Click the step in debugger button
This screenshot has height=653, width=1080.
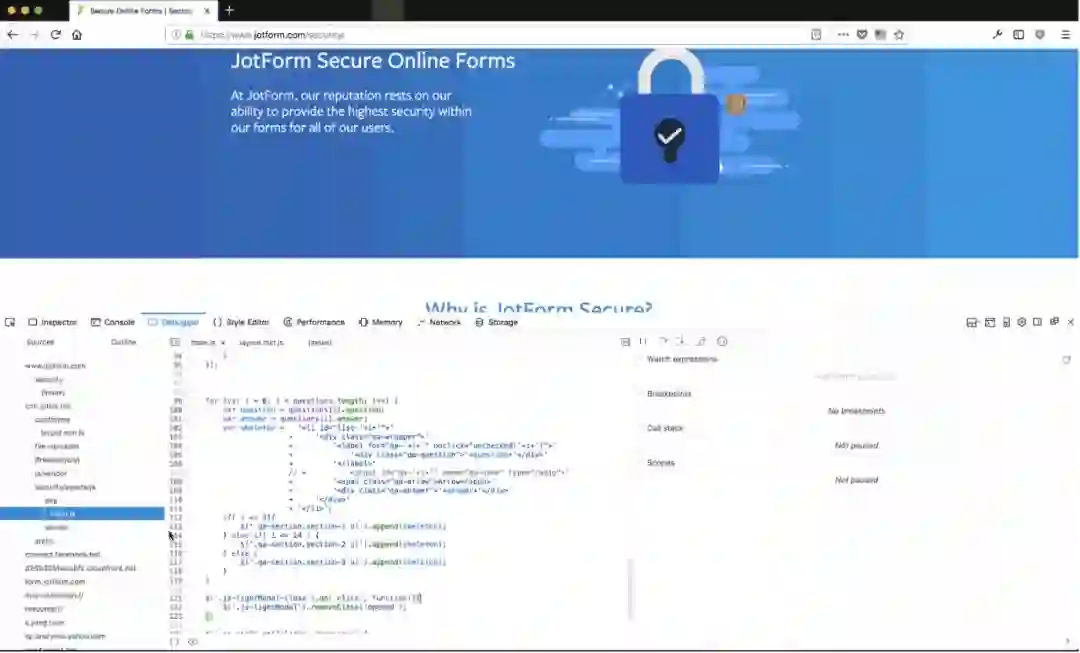(681, 341)
